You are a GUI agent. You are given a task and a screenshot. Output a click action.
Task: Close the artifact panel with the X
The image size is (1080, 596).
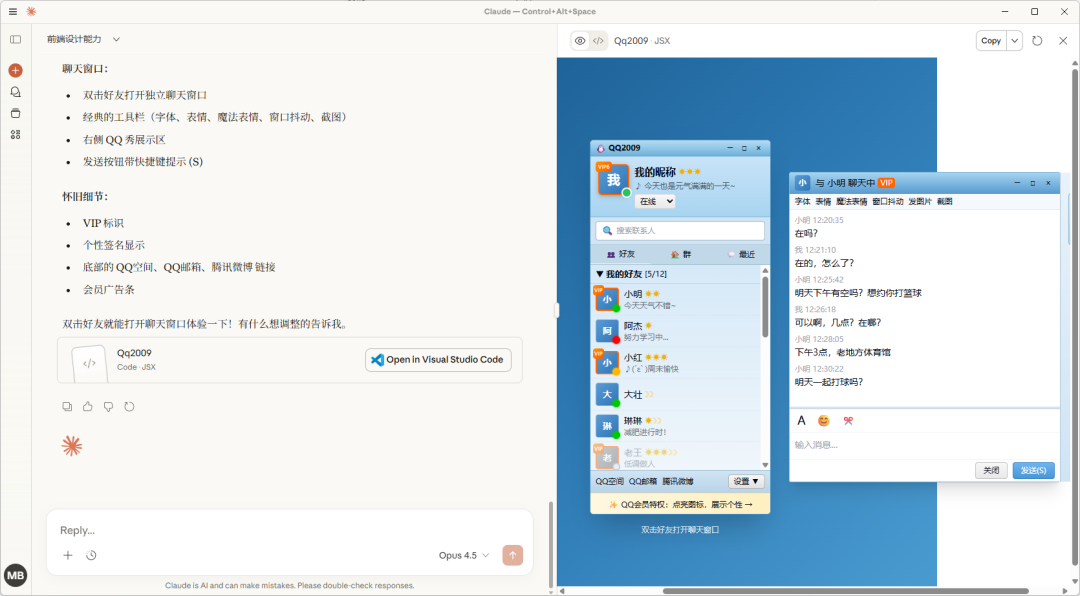coord(1063,41)
